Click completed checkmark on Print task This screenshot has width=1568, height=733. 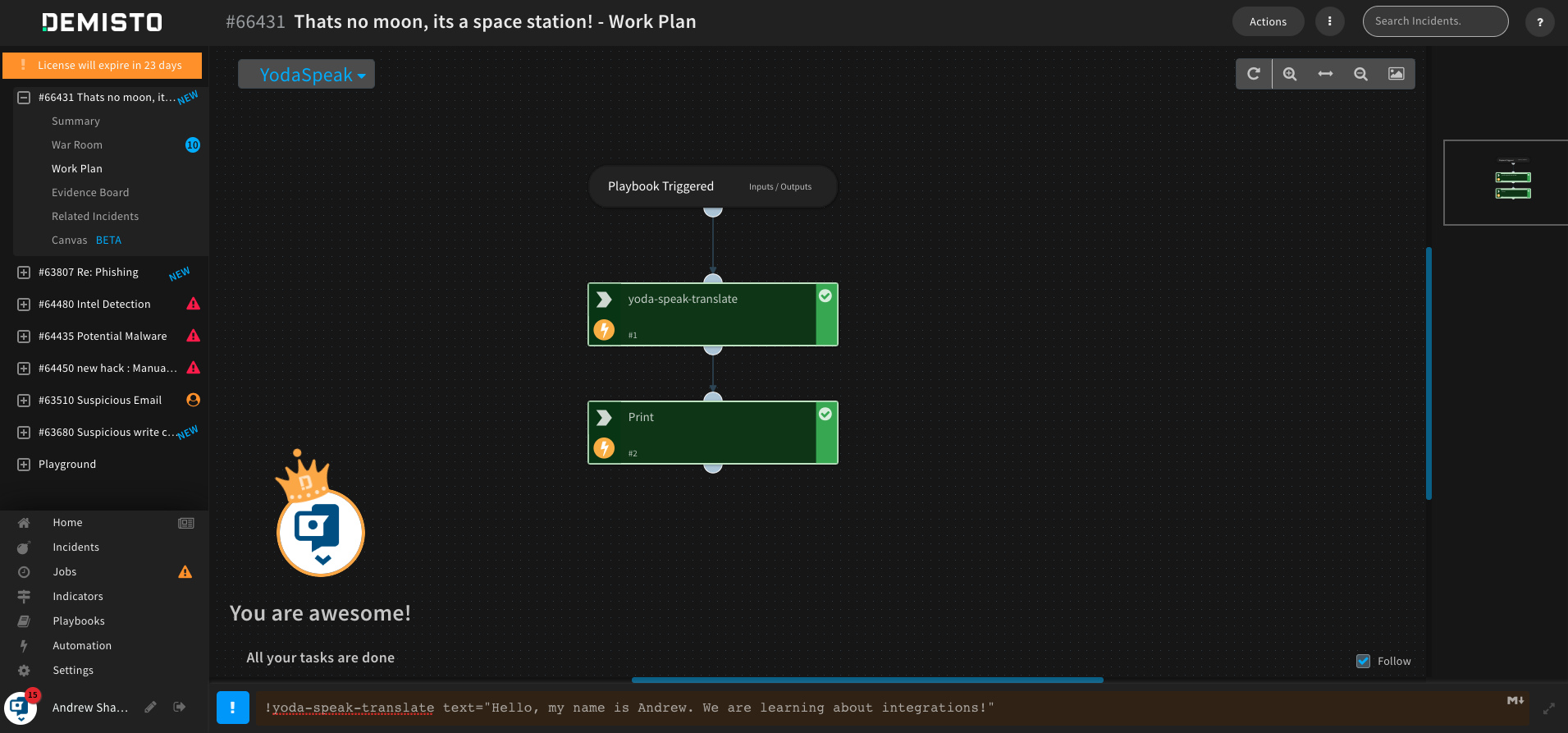click(x=825, y=414)
